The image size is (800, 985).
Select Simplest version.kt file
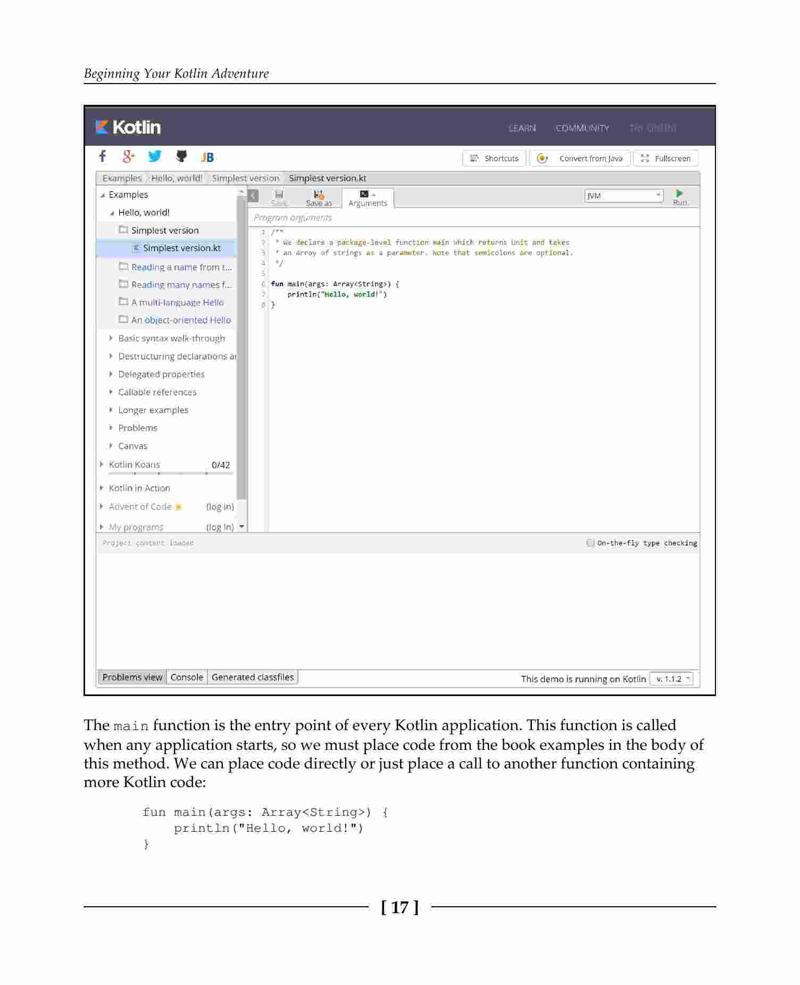[x=166, y=248]
